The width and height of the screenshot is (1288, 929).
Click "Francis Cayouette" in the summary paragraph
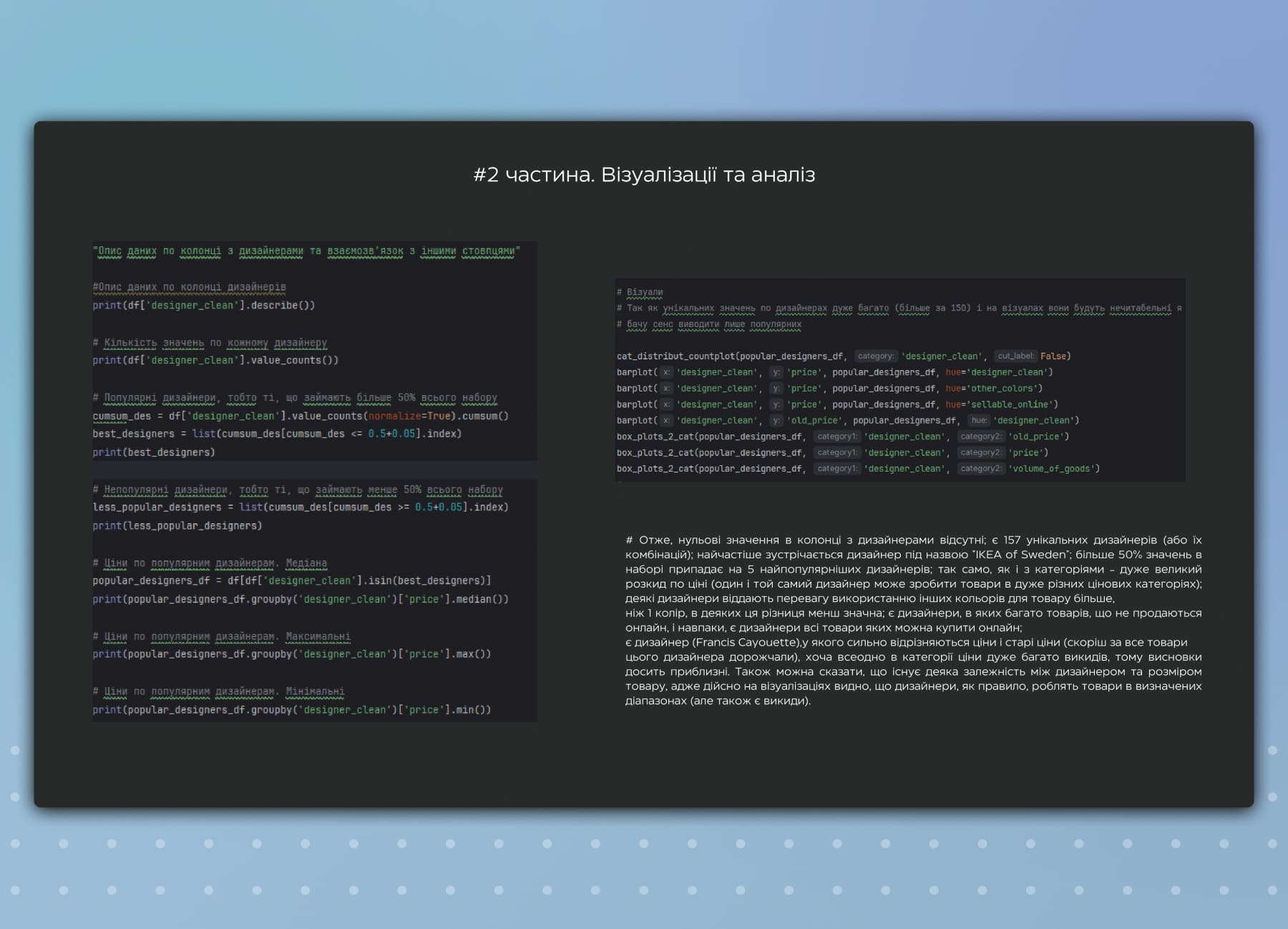coord(747,643)
